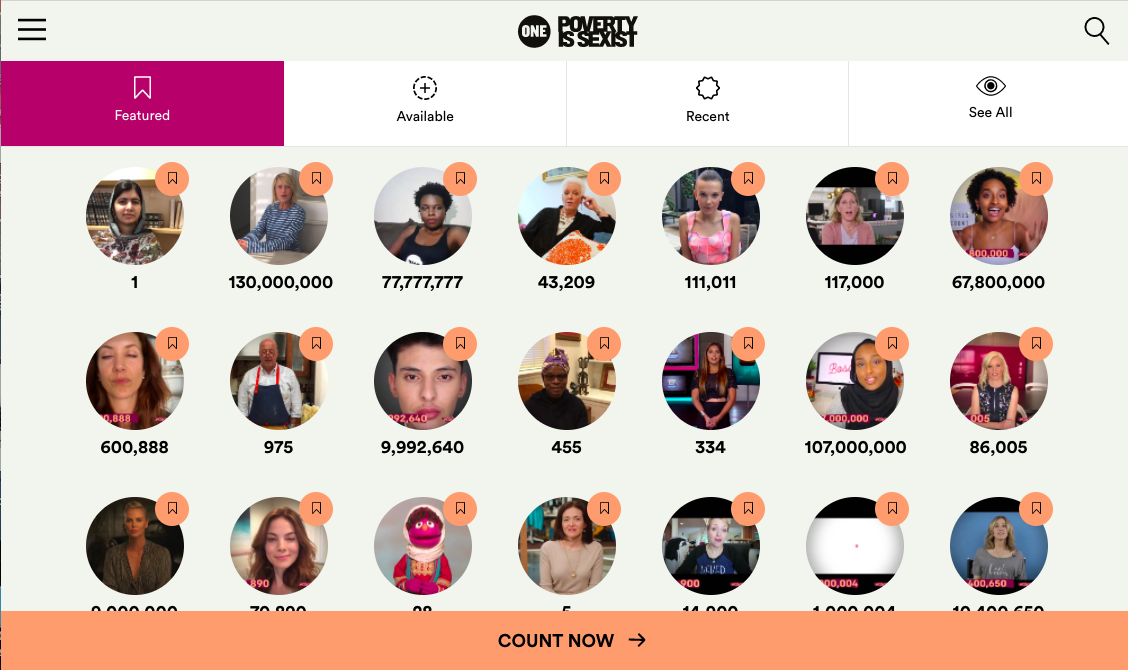The width and height of the screenshot is (1128, 670).
Task: Open the hamburger menu
Action: pos(32,30)
